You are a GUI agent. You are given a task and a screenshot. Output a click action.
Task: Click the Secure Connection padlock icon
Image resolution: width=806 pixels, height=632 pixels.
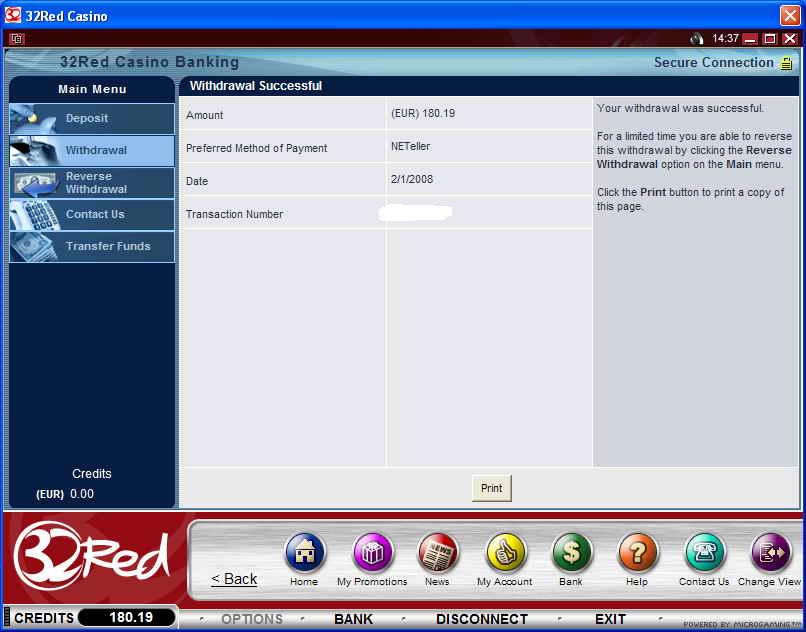pyautogui.click(x=786, y=63)
